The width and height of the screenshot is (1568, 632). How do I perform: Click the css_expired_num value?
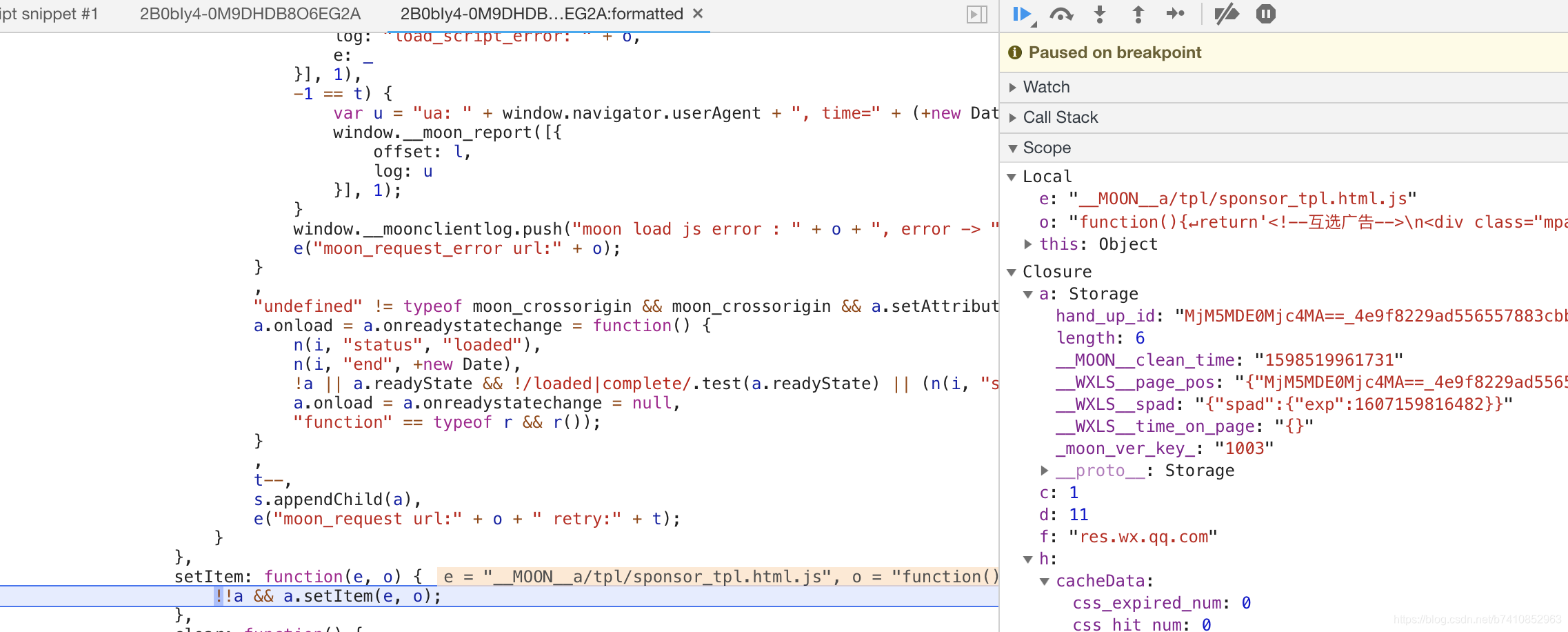pos(1246,603)
